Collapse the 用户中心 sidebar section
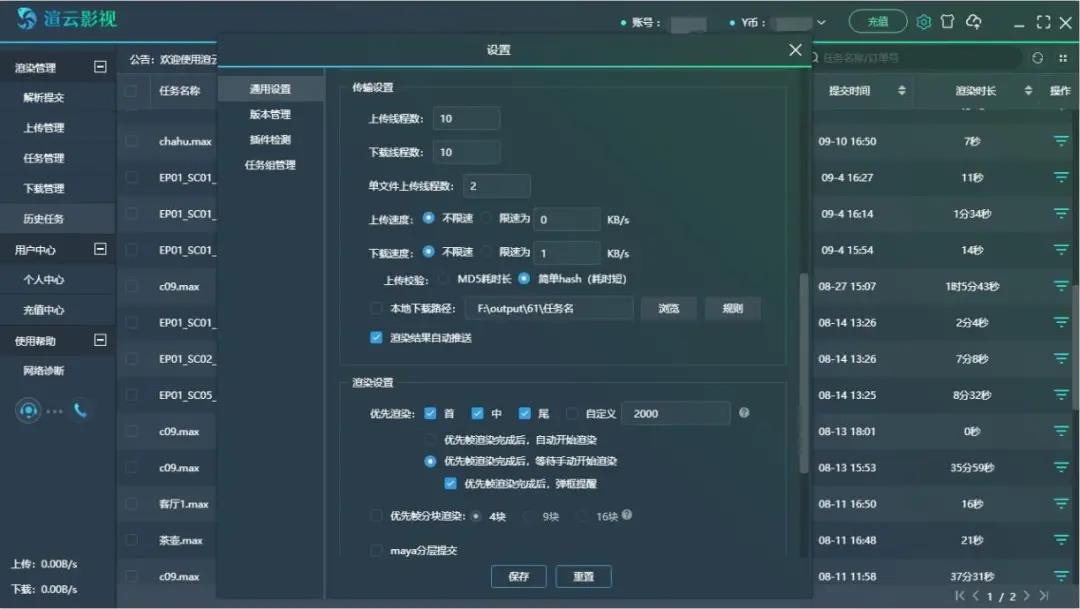This screenshot has height=609, width=1080. [99, 249]
